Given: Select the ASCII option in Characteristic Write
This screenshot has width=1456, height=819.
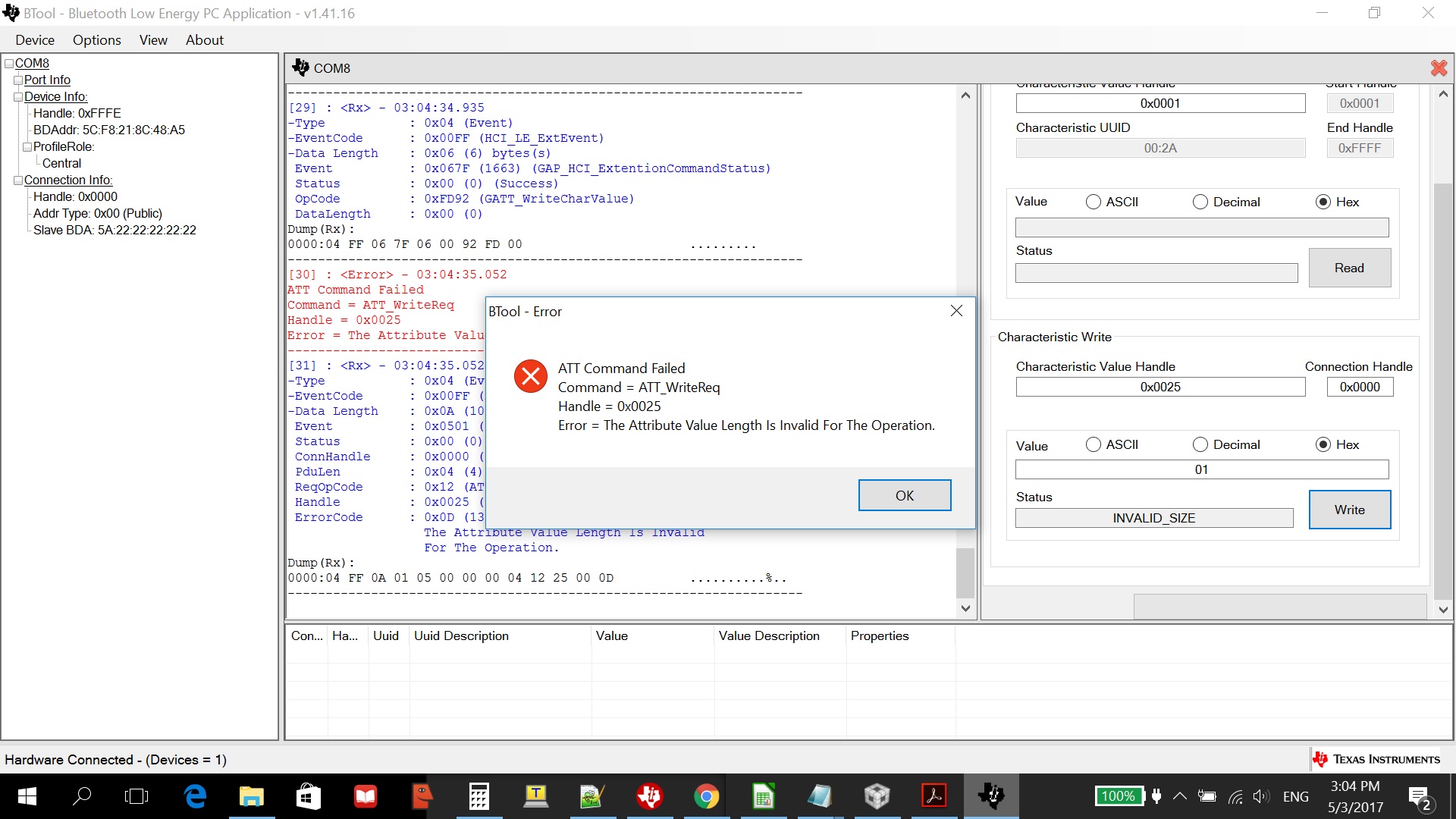Looking at the screenshot, I should pos(1094,445).
